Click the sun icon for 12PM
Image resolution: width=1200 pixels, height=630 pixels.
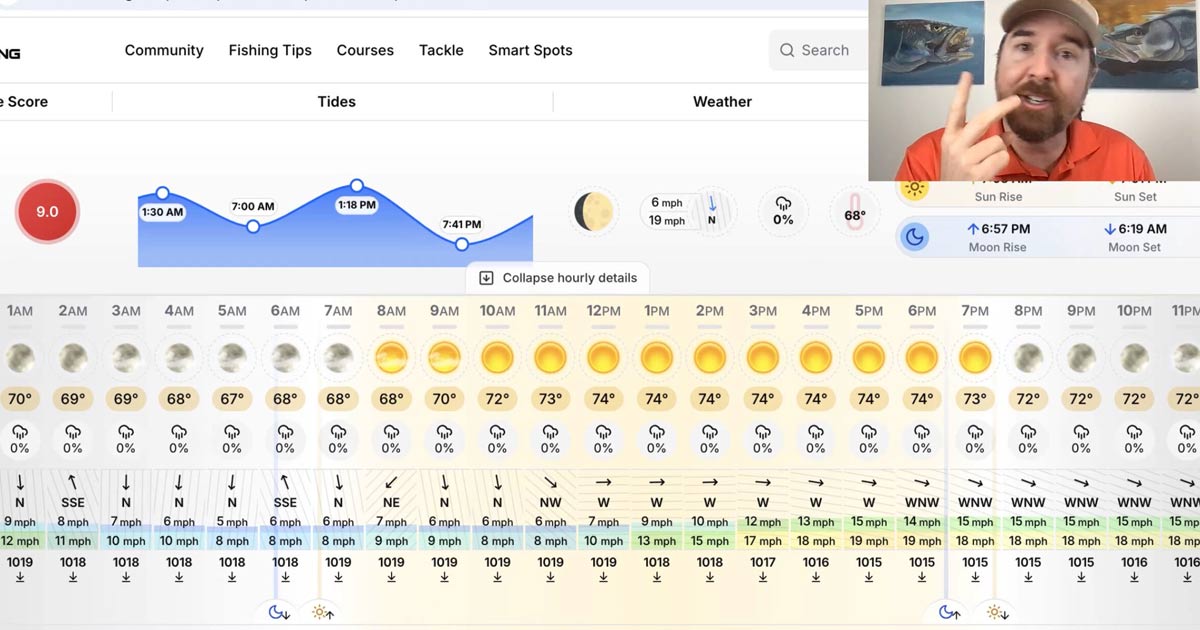click(603, 357)
